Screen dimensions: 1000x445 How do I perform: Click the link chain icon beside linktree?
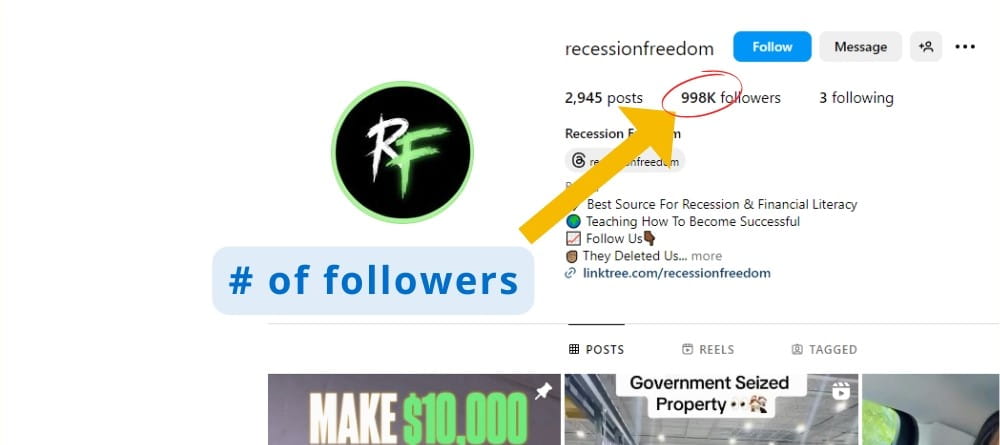click(x=571, y=273)
